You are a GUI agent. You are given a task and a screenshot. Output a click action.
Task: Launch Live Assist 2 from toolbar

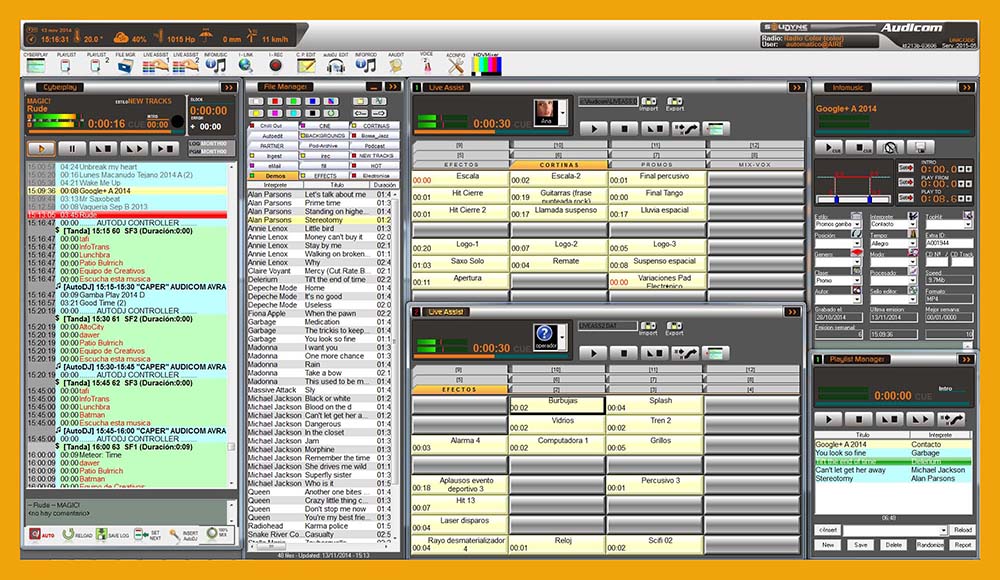point(186,65)
